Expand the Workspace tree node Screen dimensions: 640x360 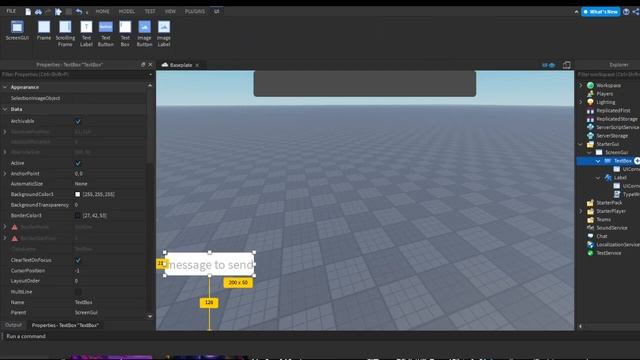[x=581, y=85]
